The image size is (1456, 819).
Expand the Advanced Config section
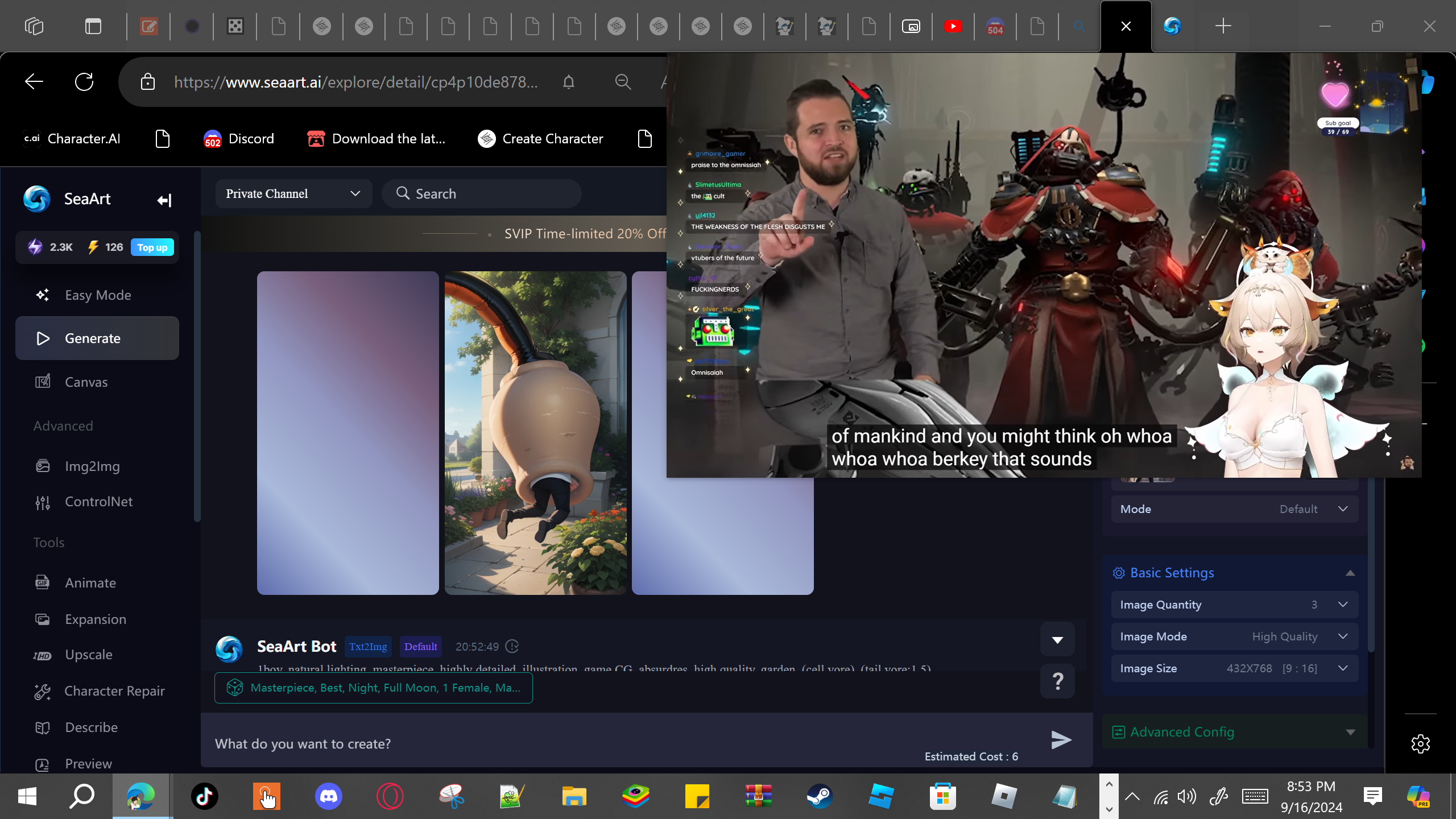coord(1235,732)
